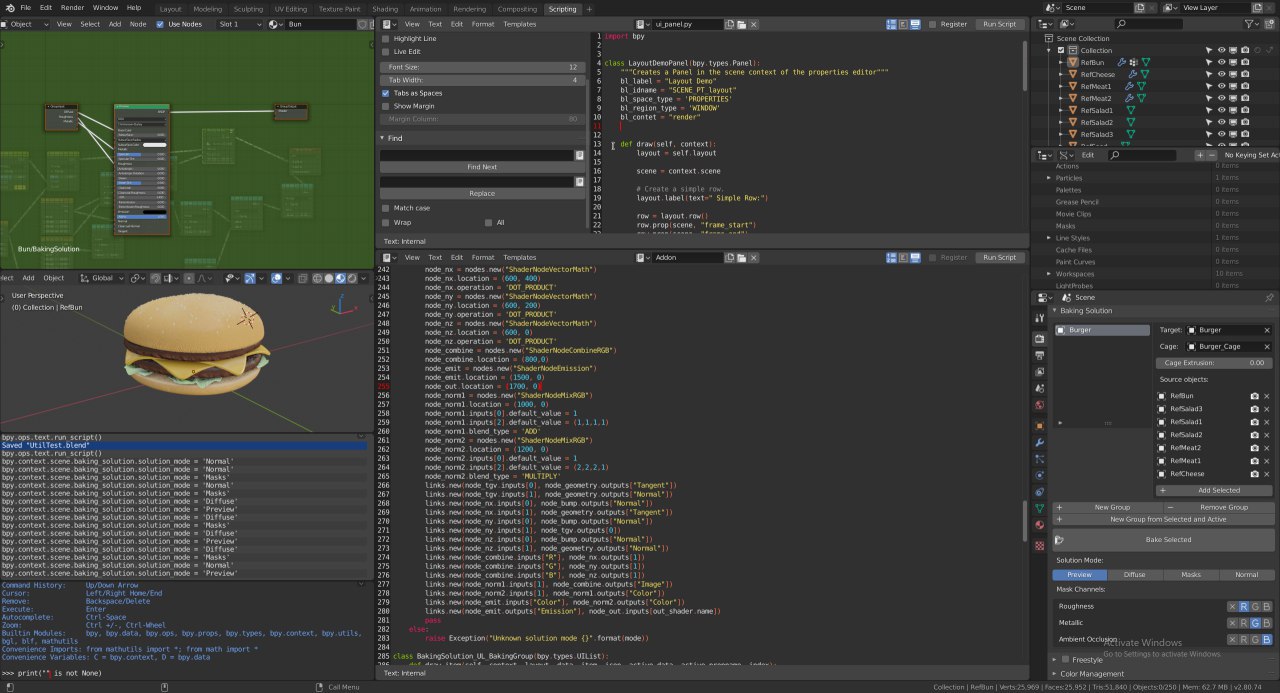Open the Window menu in top bar

(x=105, y=7)
